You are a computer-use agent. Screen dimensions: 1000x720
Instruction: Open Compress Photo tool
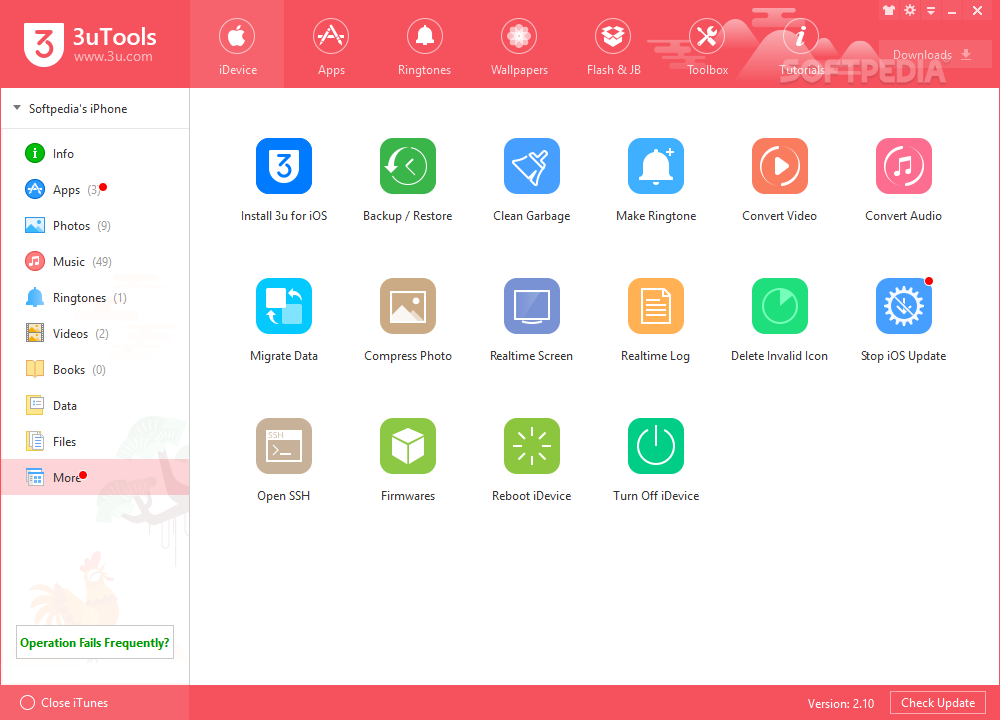(408, 306)
